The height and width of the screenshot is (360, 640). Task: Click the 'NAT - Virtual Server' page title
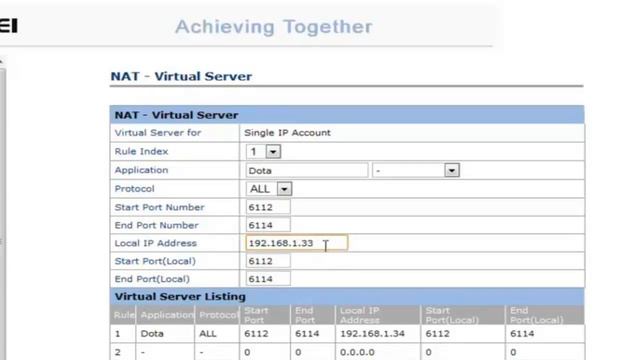pyautogui.click(x=181, y=76)
